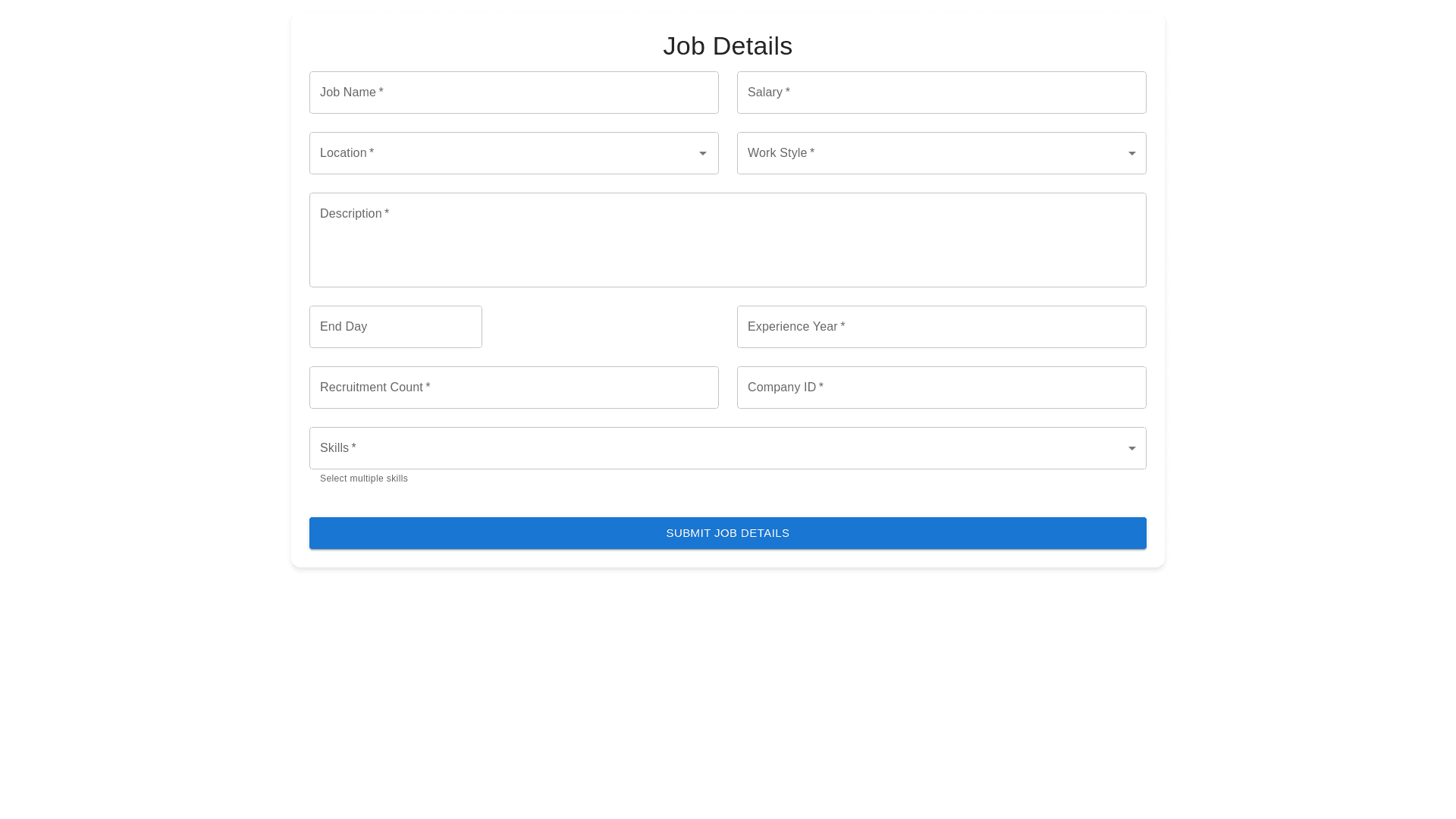
Task: Click the Location dropdown arrow icon
Action: tap(703, 154)
